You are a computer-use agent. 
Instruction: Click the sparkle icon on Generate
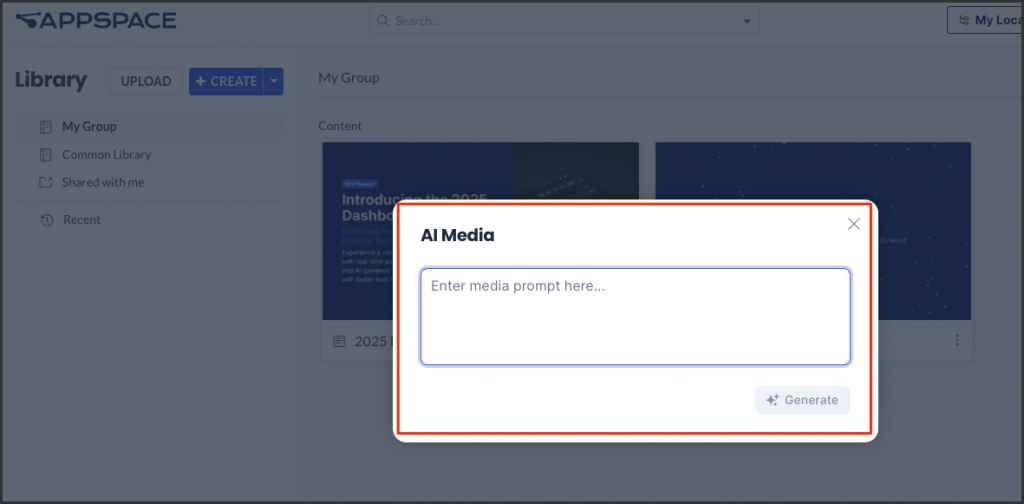pos(773,400)
